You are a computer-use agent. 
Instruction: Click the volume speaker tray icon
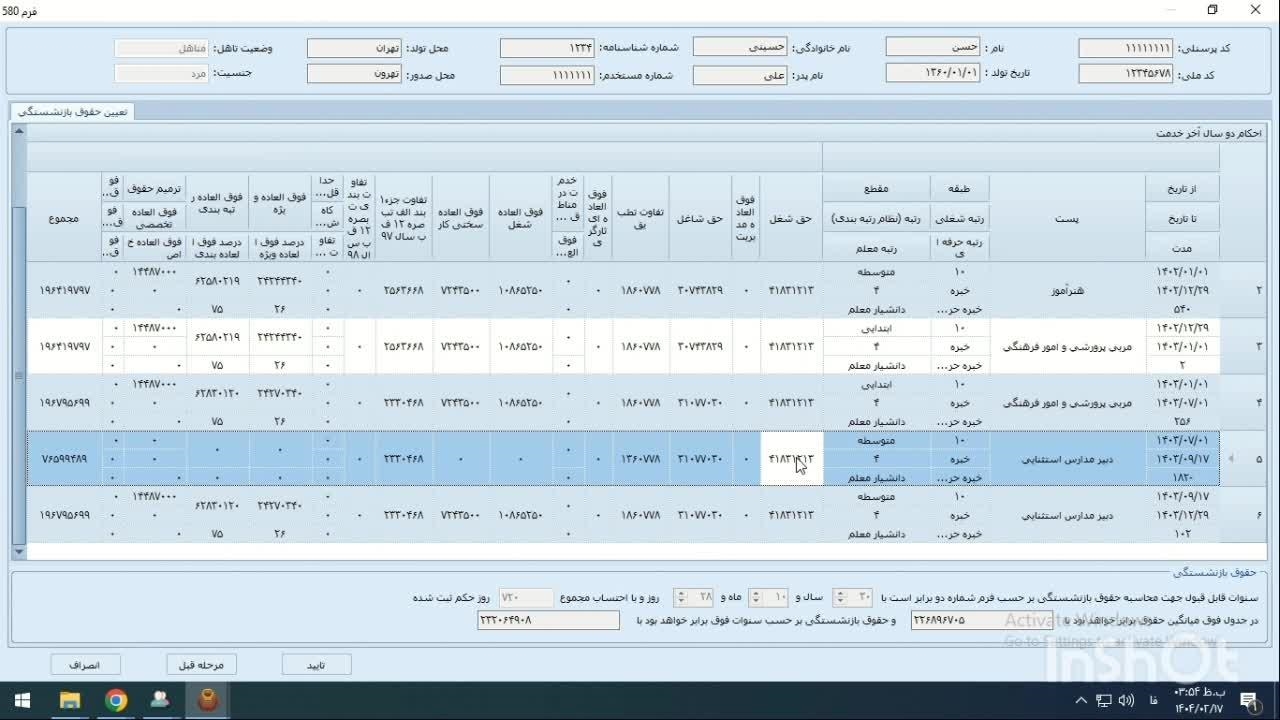pos(1126,700)
